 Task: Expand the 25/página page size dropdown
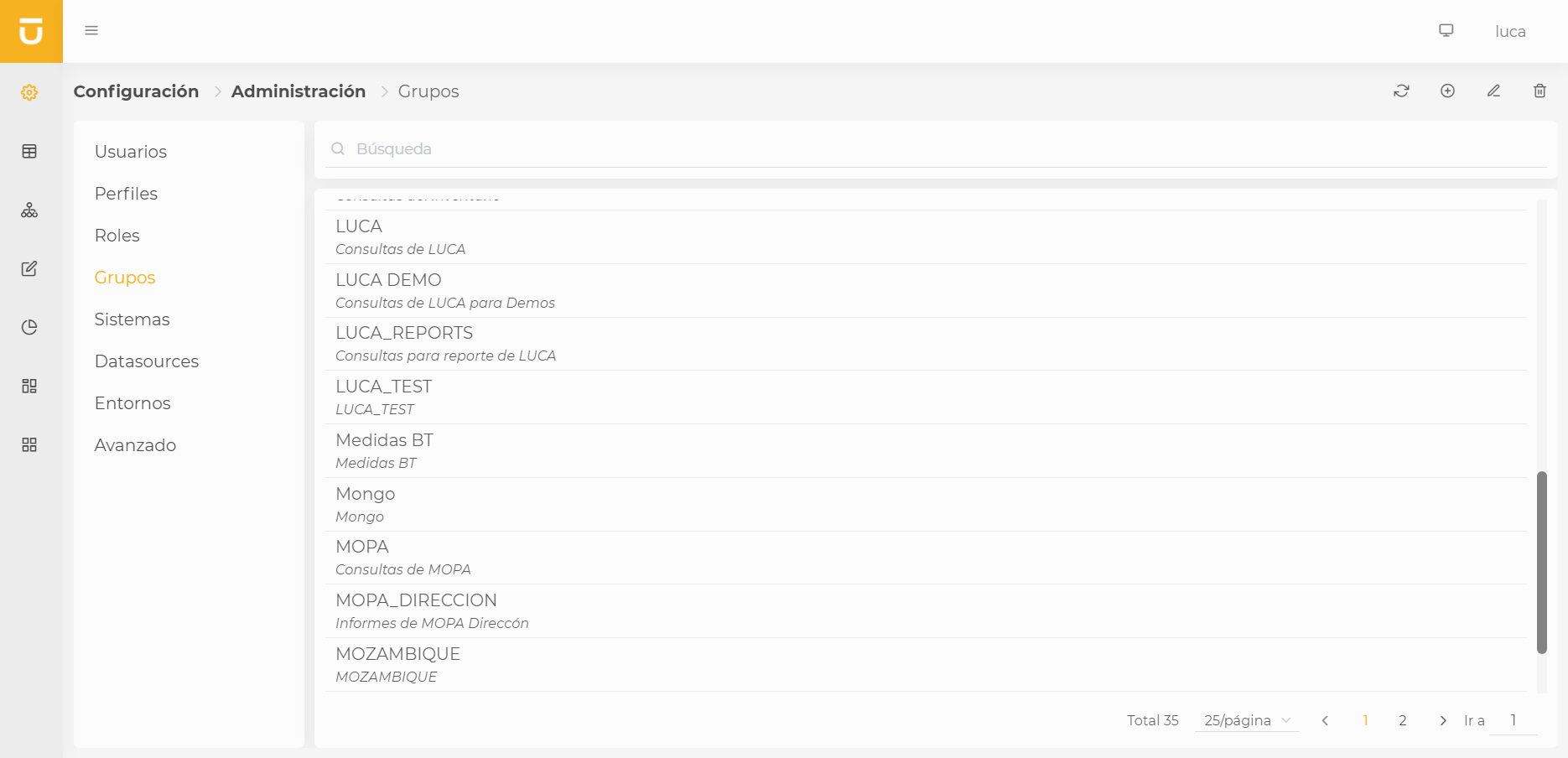pos(1246,720)
